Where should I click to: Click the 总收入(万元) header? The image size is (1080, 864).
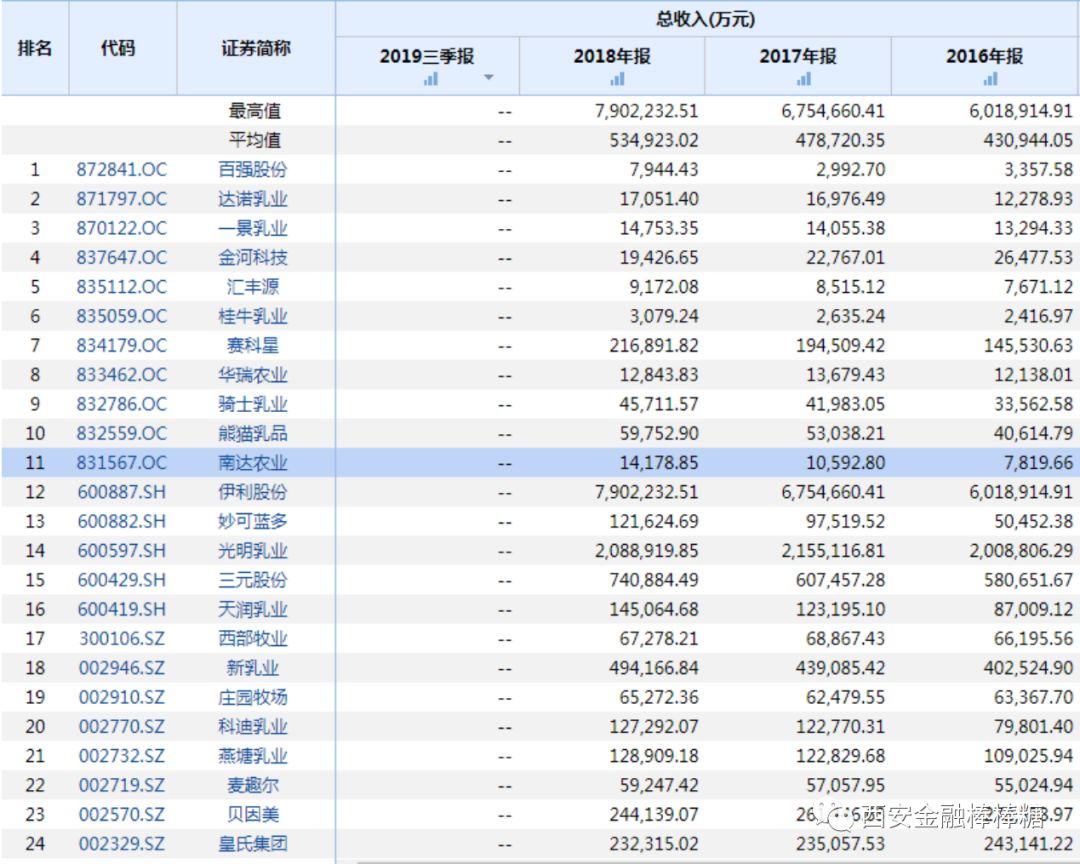click(707, 17)
